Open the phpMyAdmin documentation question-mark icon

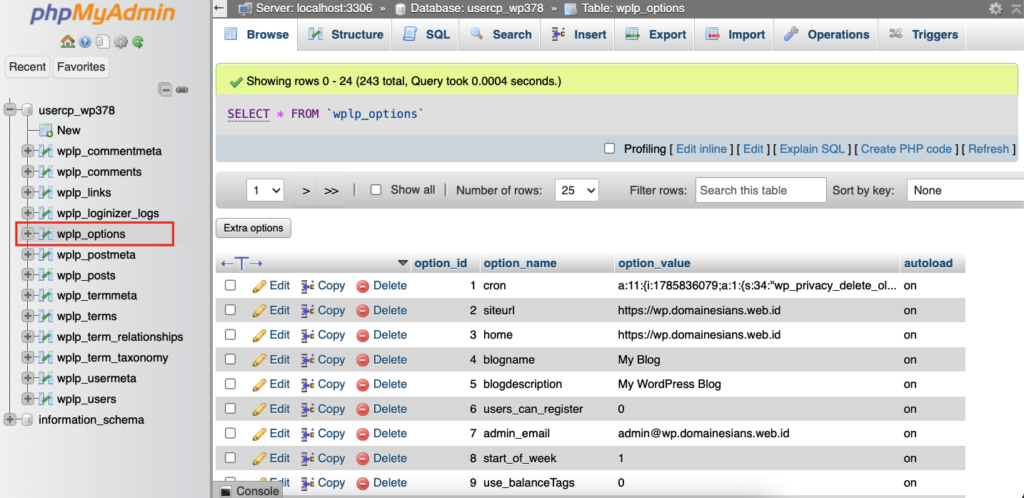pyautogui.click(x=85, y=42)
